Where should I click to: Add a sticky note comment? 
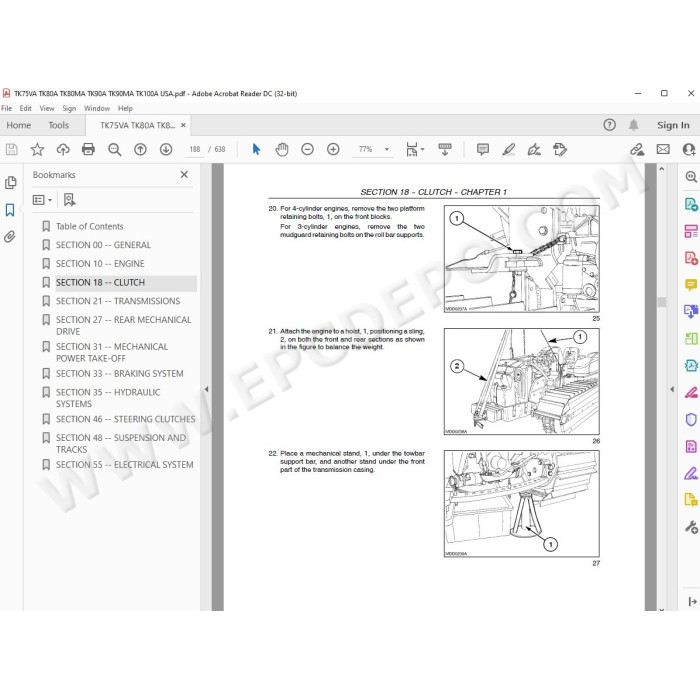click(483, 149)
